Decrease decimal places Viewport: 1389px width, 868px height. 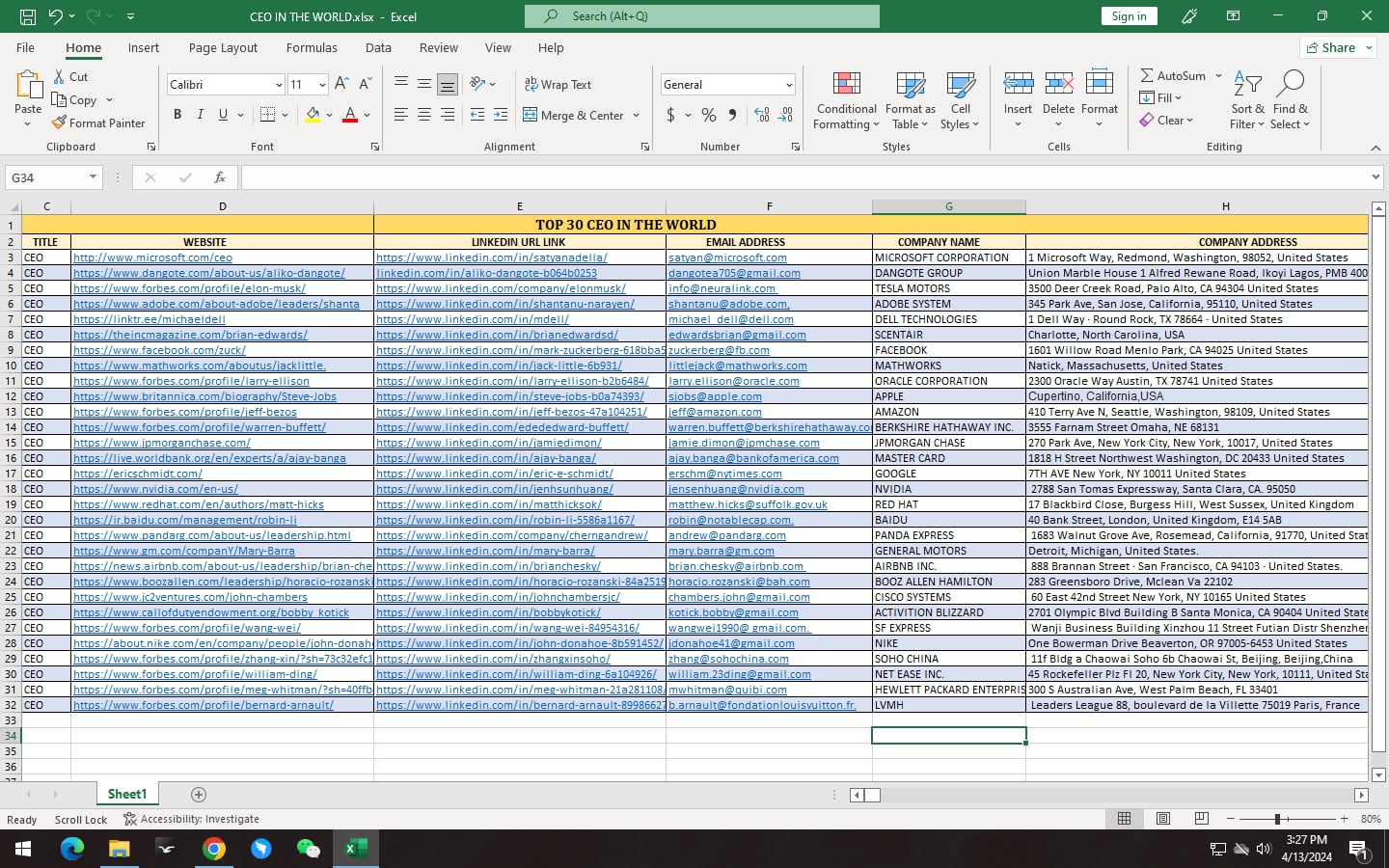point(786,115)
